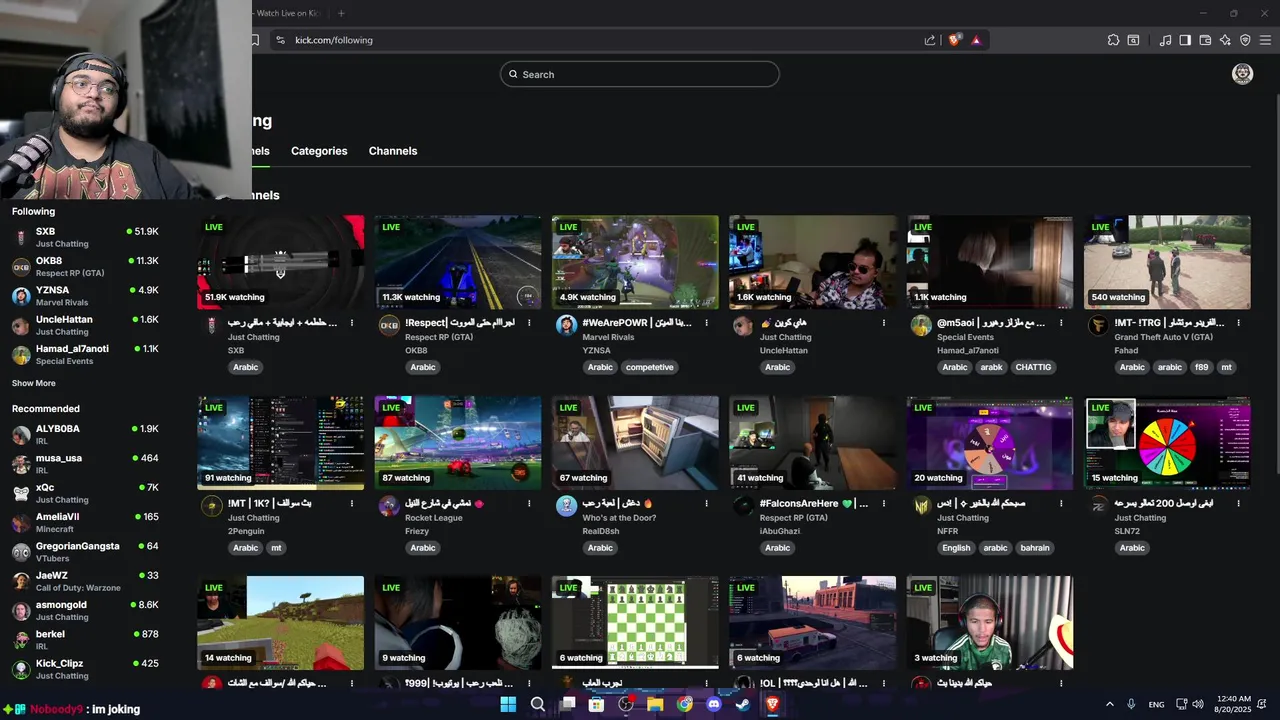The width and height of the screenshot is (1280, 720).
Task: Open options menu for Fahad stream card
Action: pos(1238,323)
